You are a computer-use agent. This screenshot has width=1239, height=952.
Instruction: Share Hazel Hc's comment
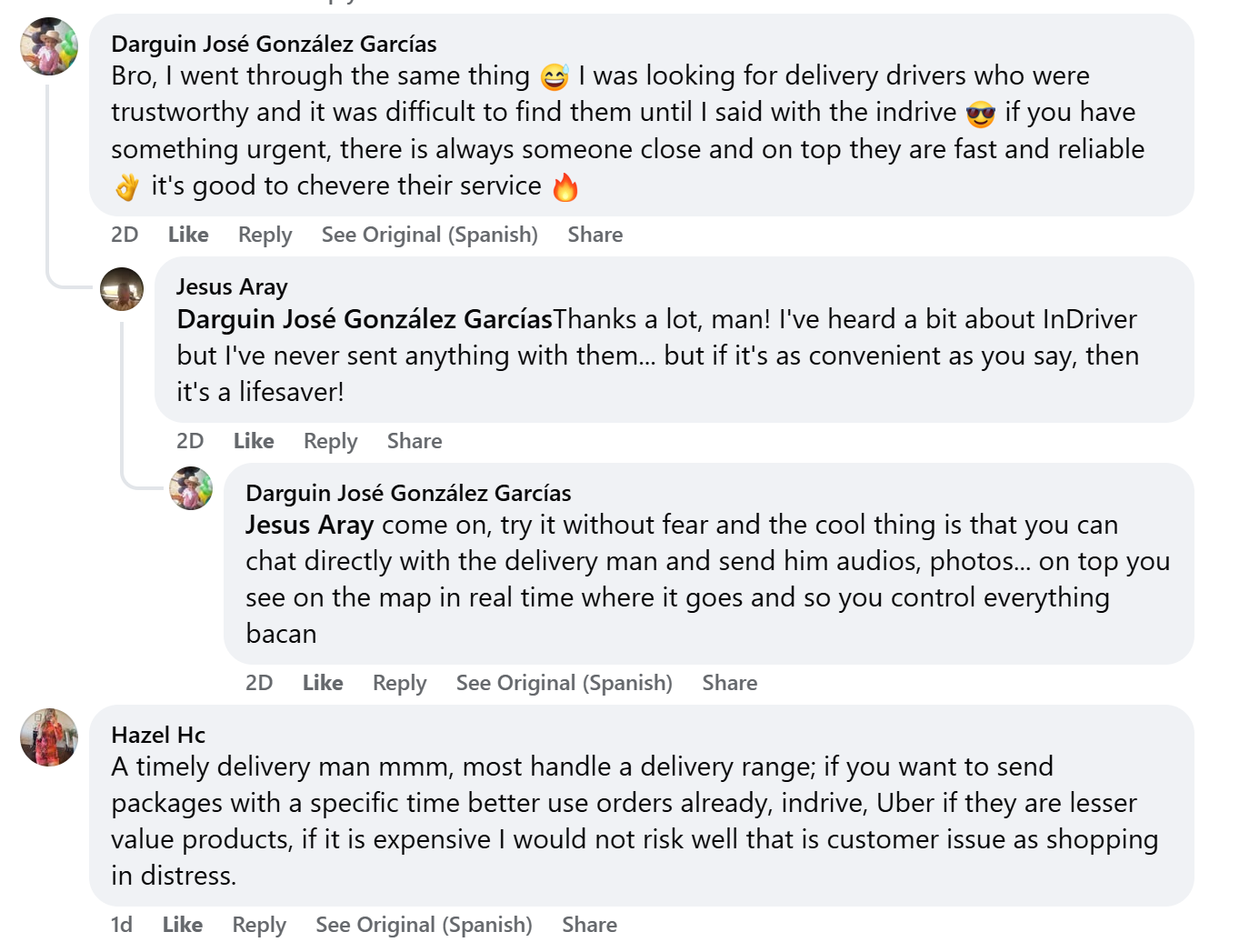(x=589, y=925)
